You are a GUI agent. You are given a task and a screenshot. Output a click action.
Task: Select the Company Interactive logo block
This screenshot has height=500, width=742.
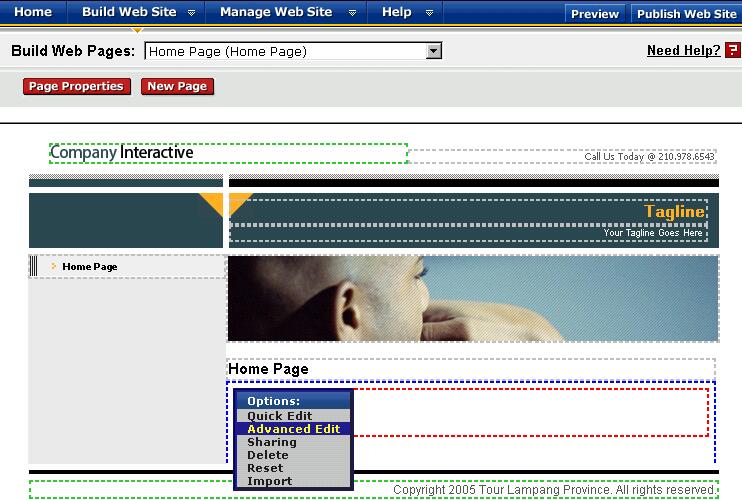[x=228, y=153]
